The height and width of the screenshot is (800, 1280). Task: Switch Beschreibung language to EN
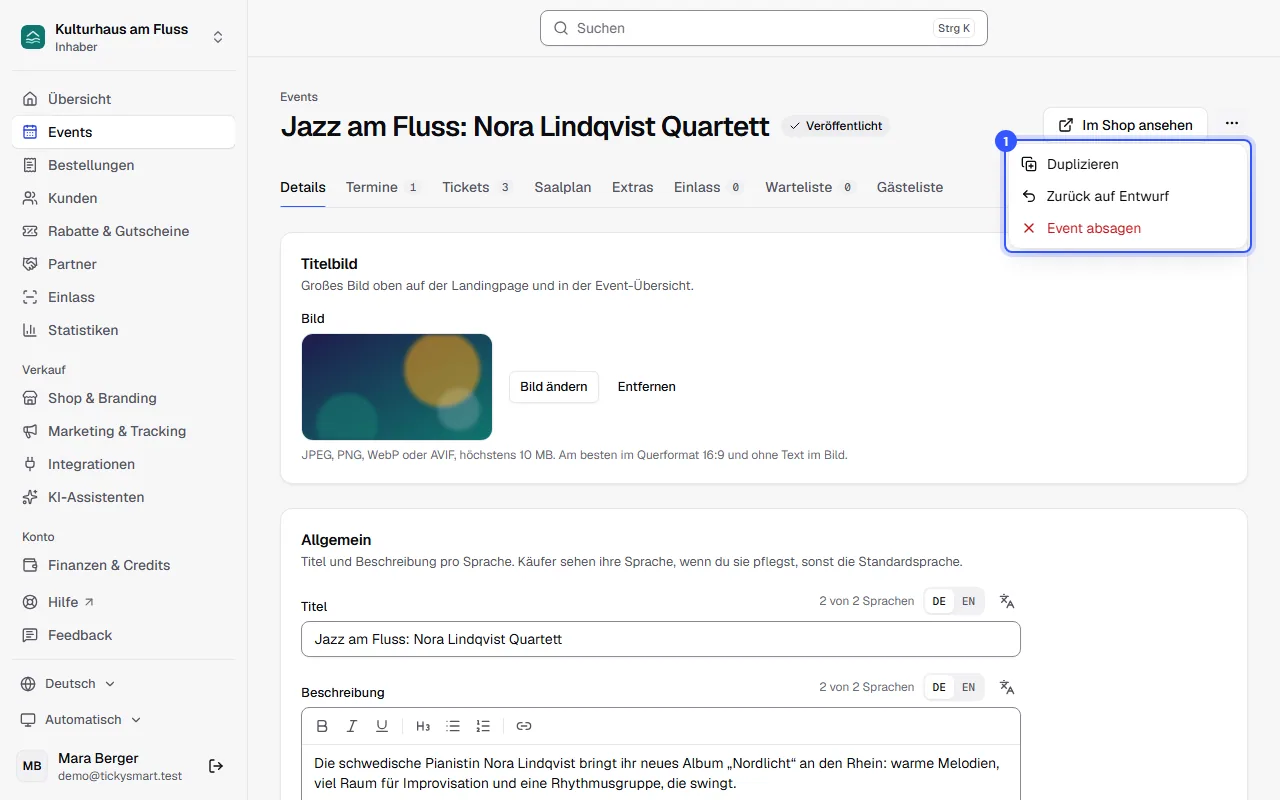968,687
